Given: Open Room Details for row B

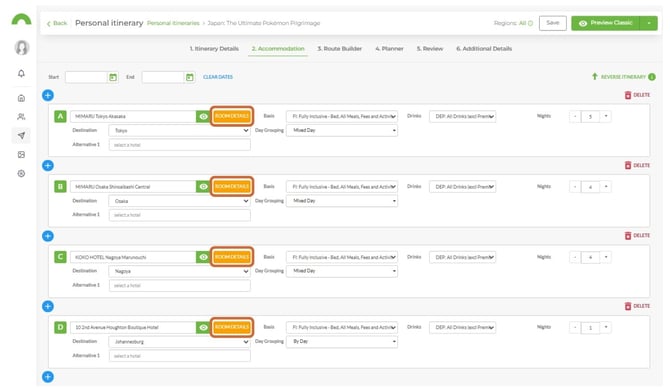Looking at the screenshot, I should pos(232,187).
